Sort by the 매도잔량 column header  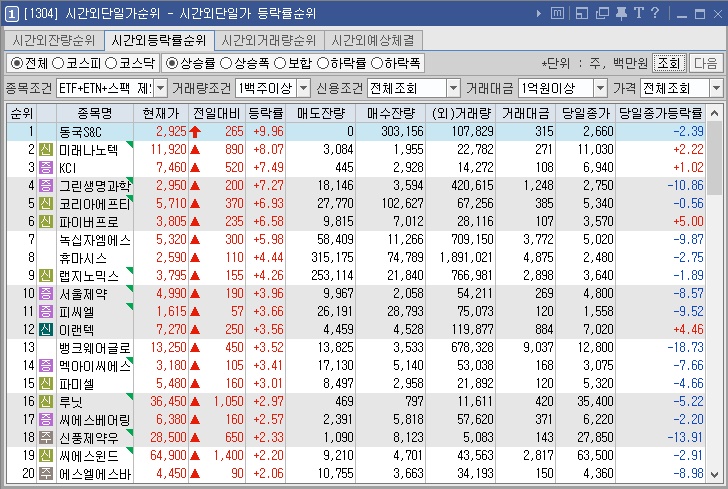pos(320,113)
